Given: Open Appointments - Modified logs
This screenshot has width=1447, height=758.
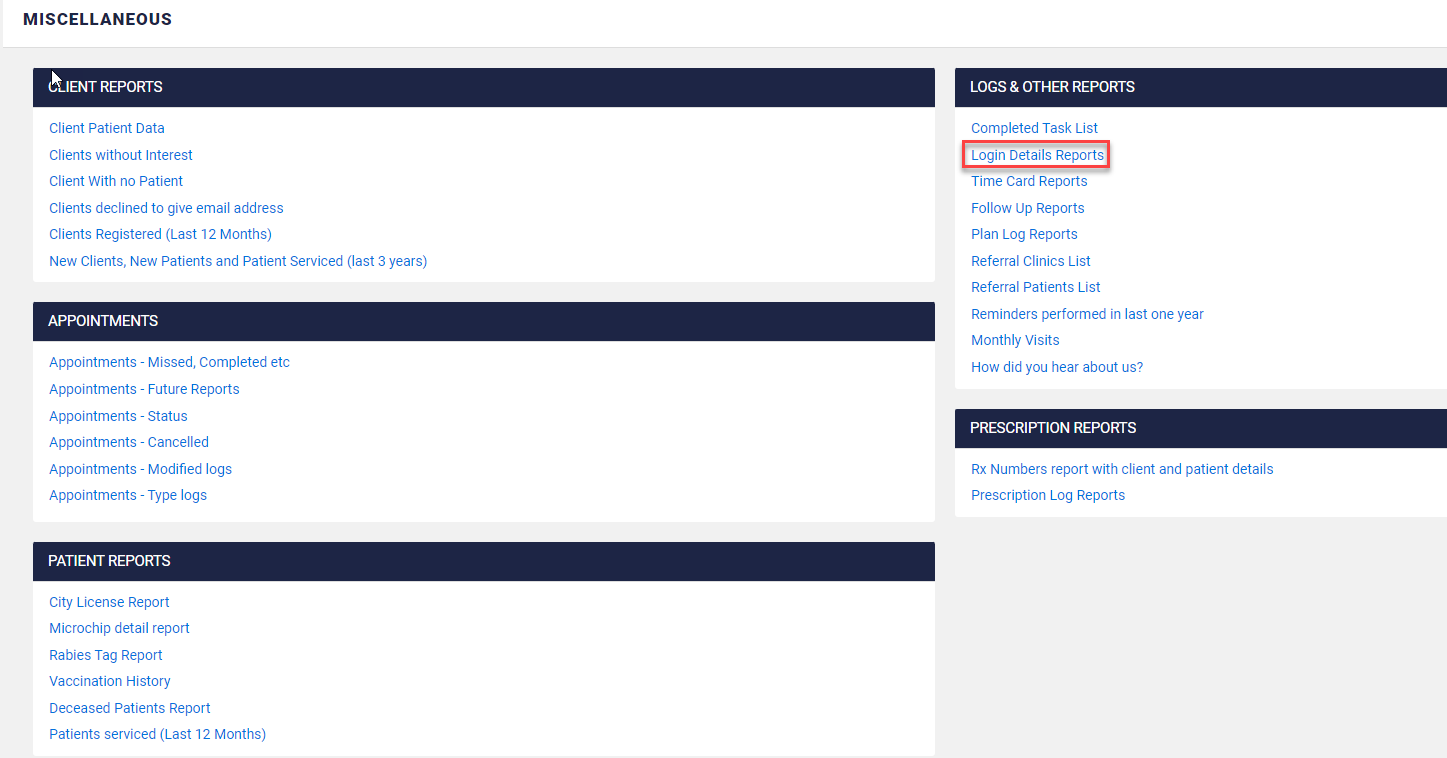Looking at the screenshot, I should [x=140, y=469].
